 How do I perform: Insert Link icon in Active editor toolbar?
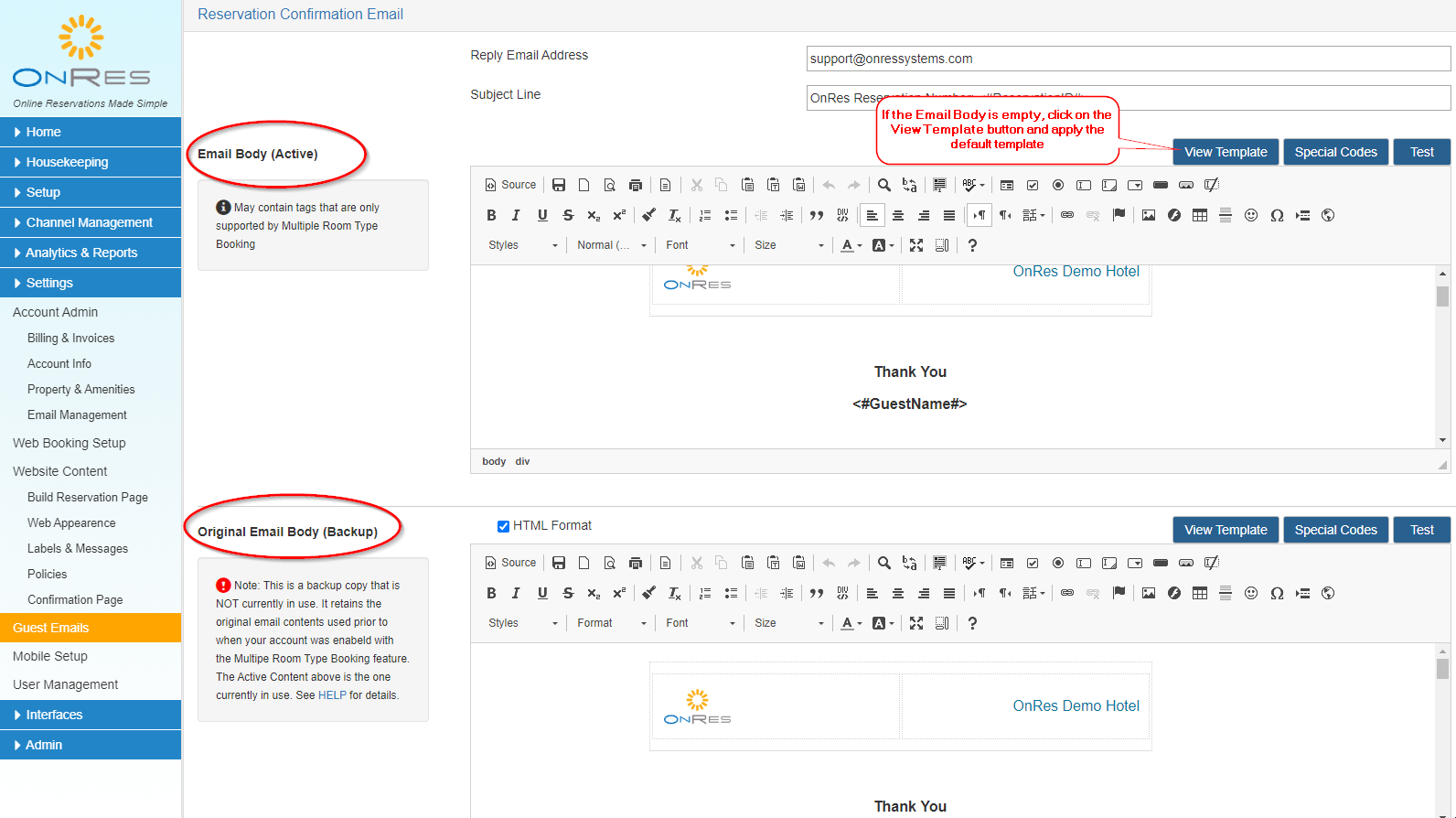coord(1067,215)
